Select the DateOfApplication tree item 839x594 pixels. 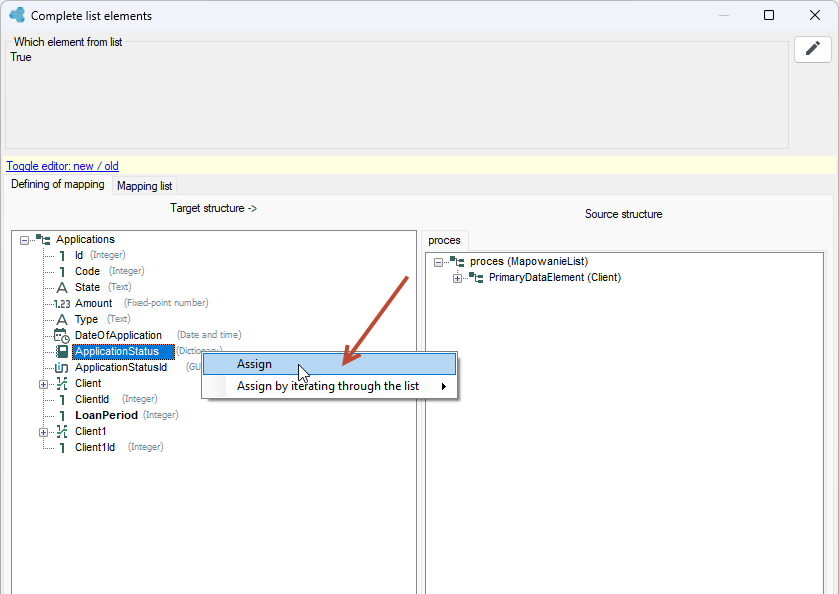tap(118, 336)
